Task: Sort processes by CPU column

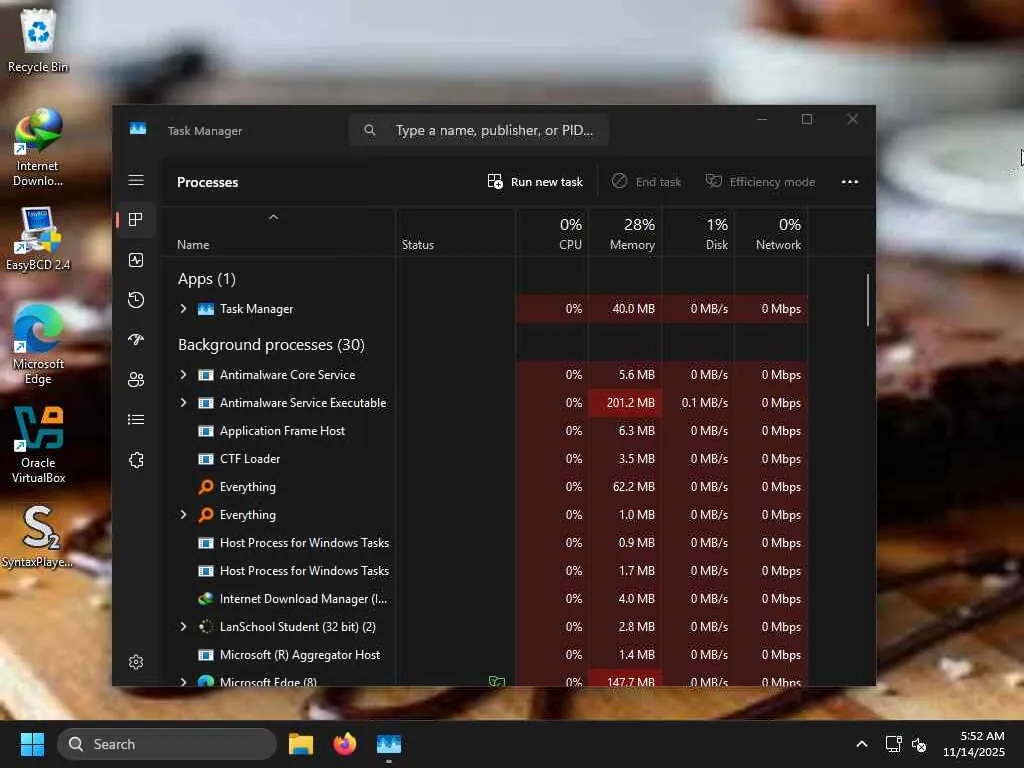Action: 552,234
